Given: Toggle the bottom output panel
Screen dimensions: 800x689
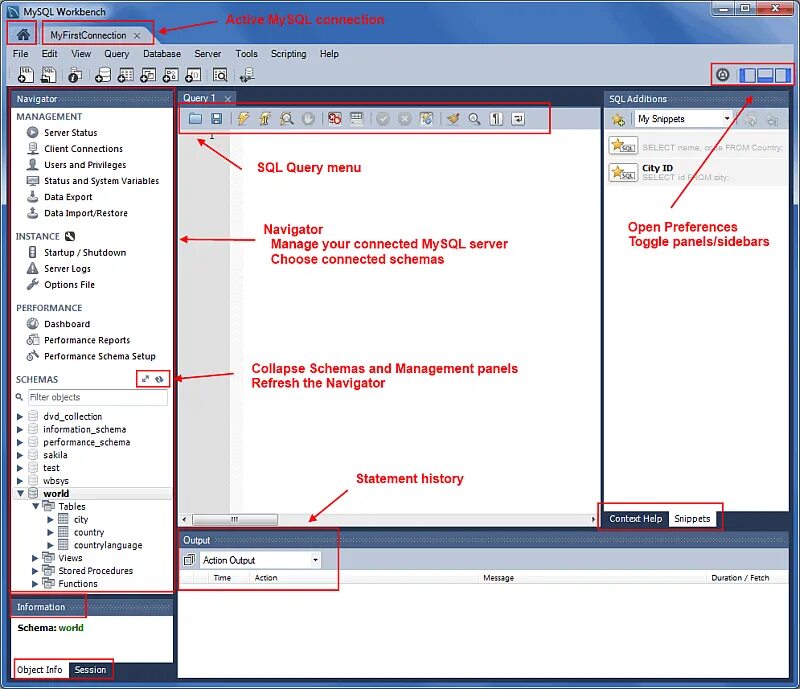Looking at the screenshot, I should click(765, 75).
